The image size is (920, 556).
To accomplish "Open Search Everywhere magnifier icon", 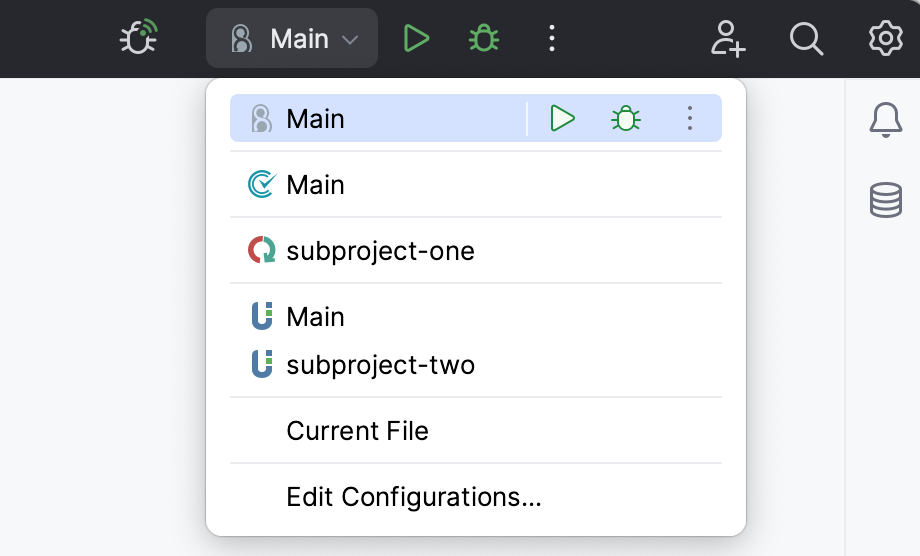I will 806,39.
